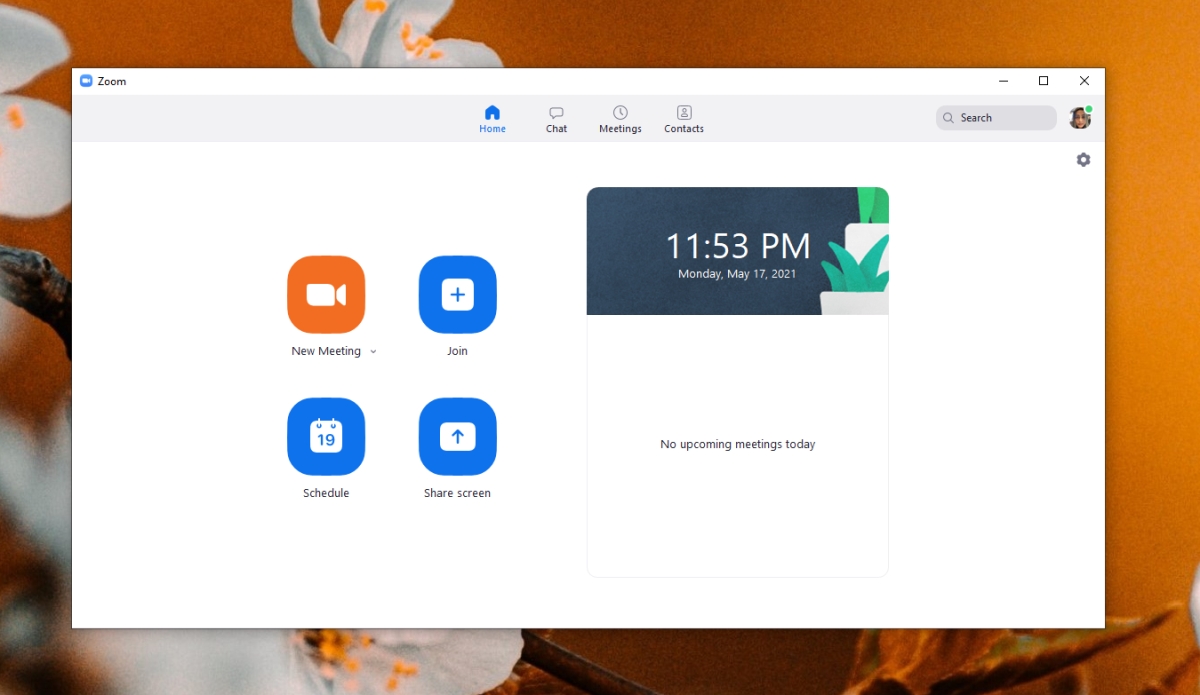1200x695 pixels.
Task: Switch to the Home tab
Action: coord(492,118)
